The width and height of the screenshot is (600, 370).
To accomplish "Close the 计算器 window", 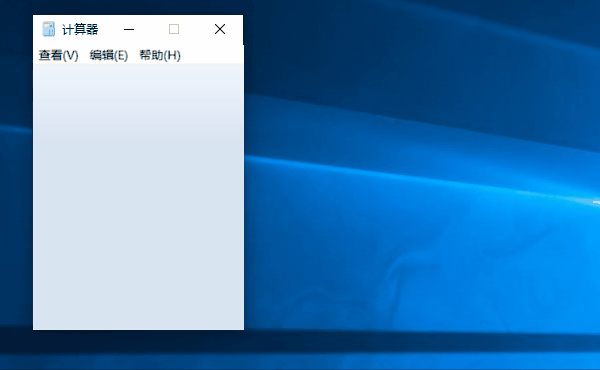I will pos(220,29).
